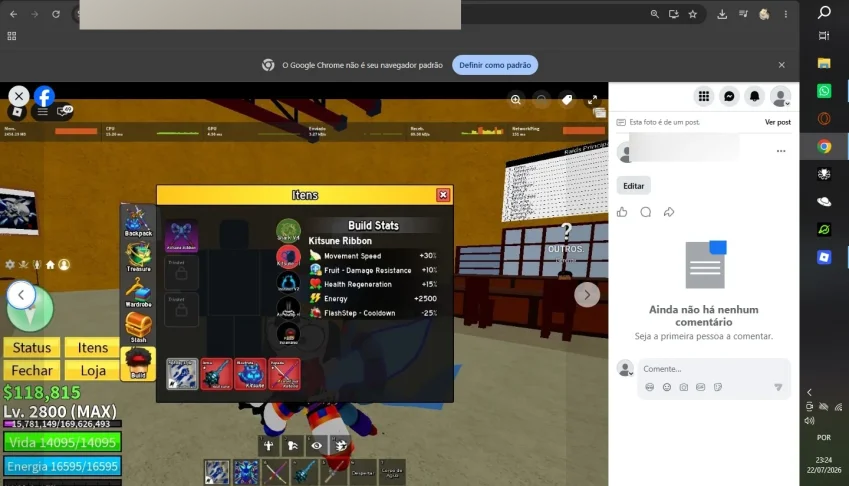
Task: Open post options three-dot menu
Action: pos(781,151)
